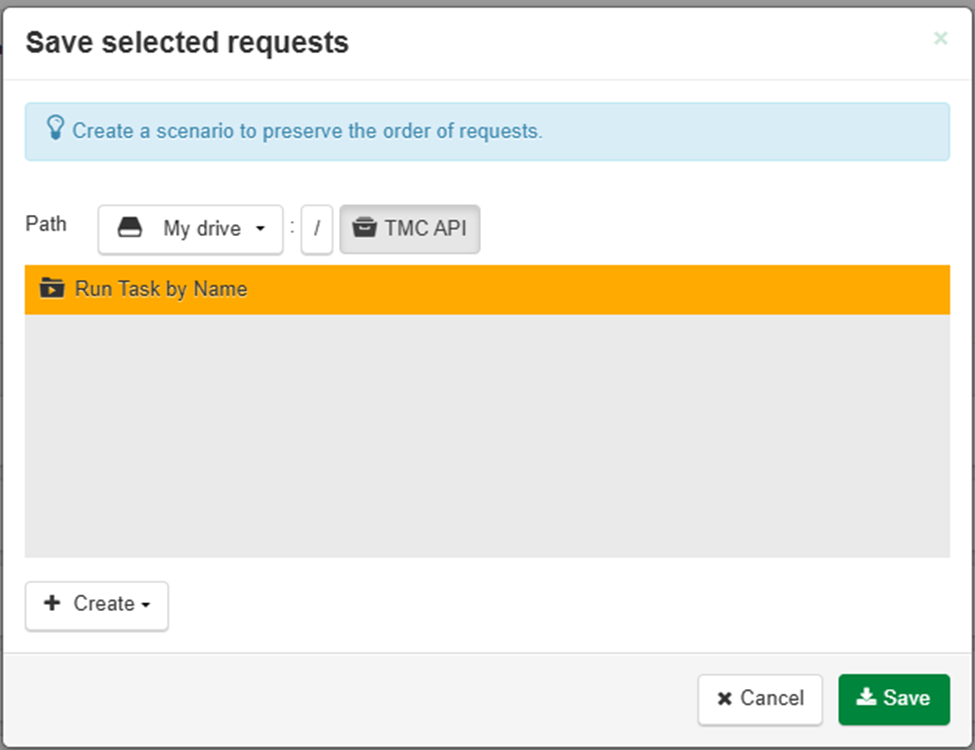Click the Path label next to My drive
The height and width of the screenshot is (750, 975).
pos(46,224)
